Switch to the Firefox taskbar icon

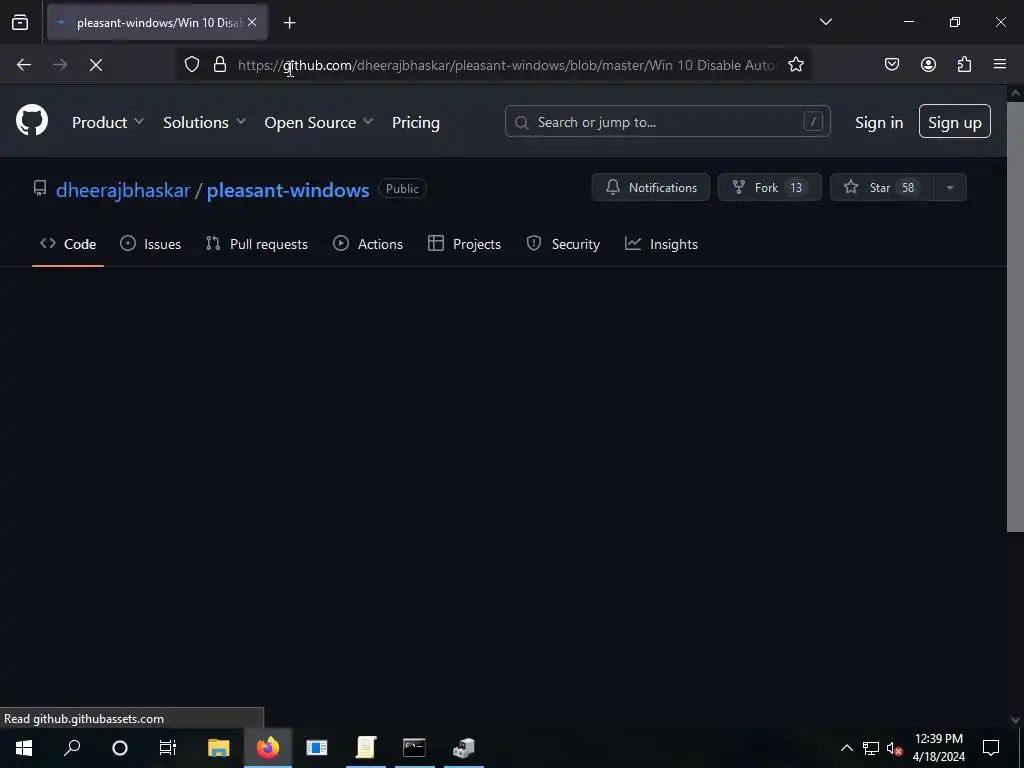[268, 748]
